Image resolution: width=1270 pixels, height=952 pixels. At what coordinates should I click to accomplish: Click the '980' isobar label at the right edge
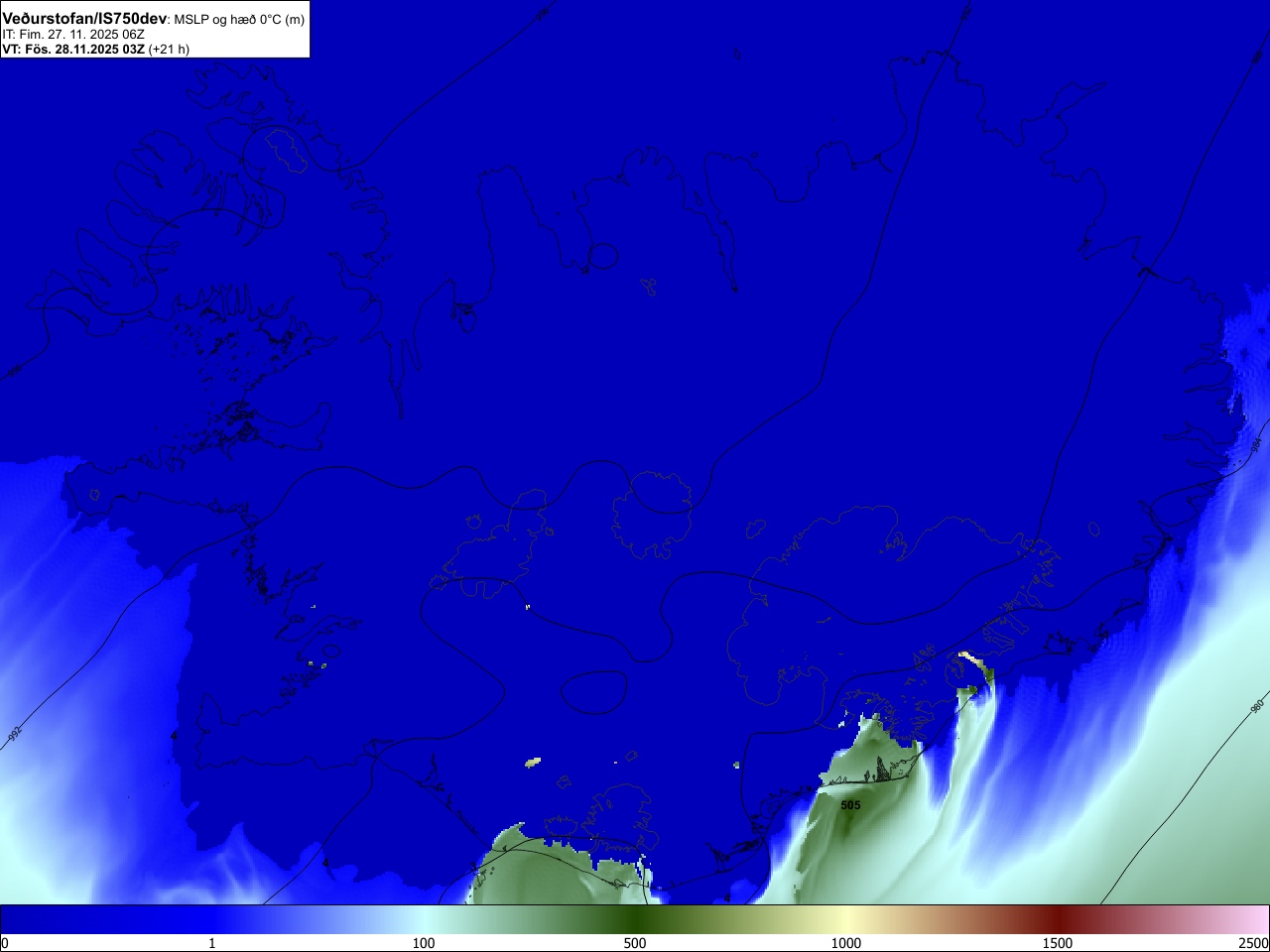click(x=1256, y=707)
